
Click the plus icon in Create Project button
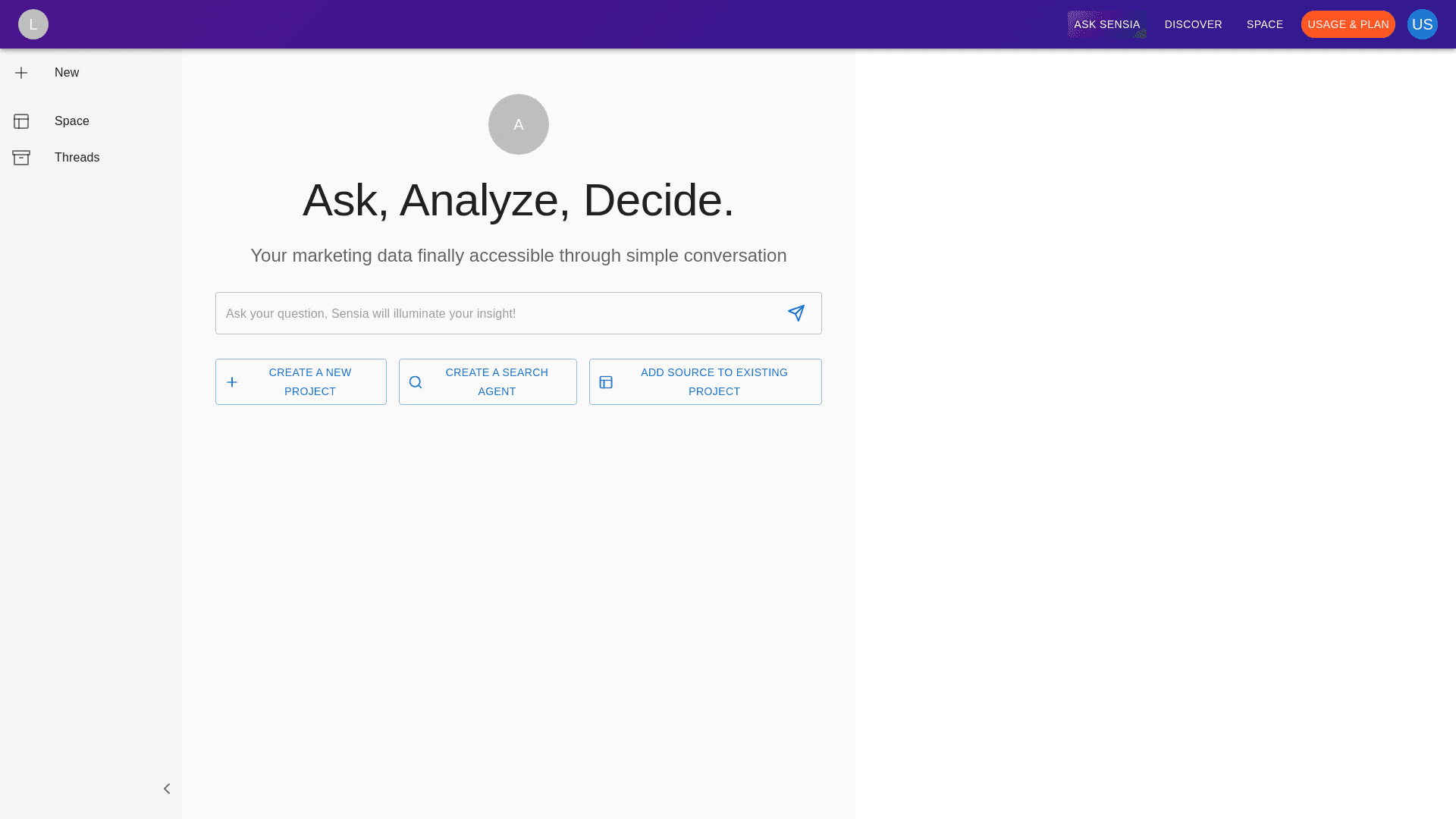tap(232, 382)
